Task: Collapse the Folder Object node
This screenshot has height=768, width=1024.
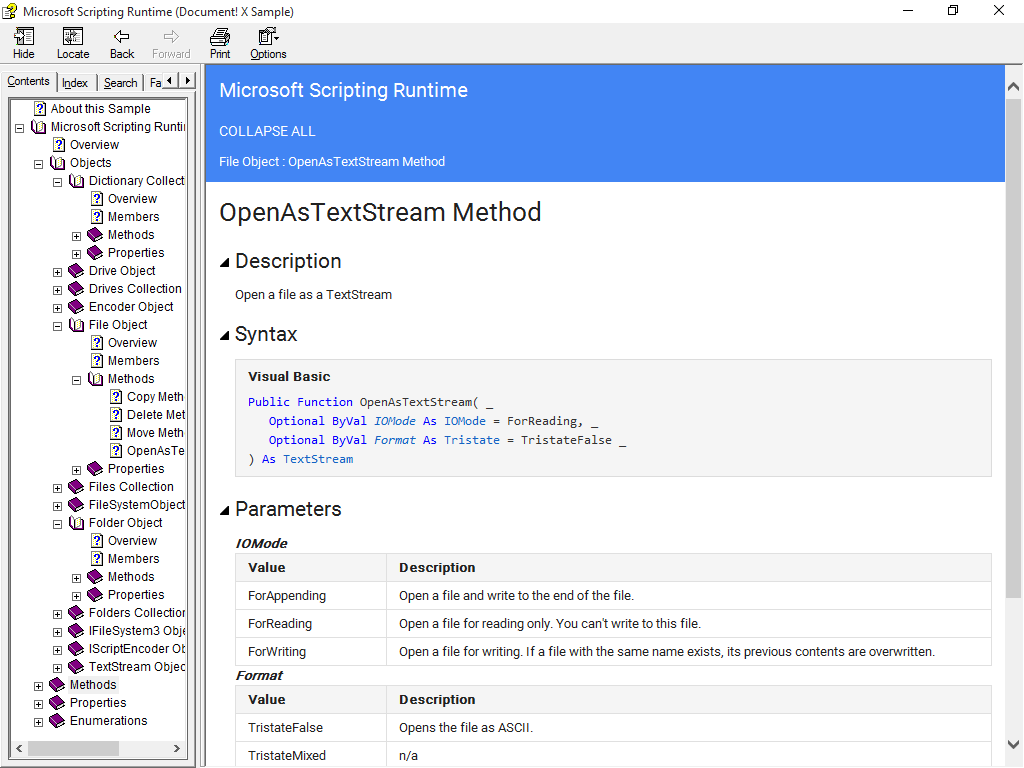Action: 57,524
